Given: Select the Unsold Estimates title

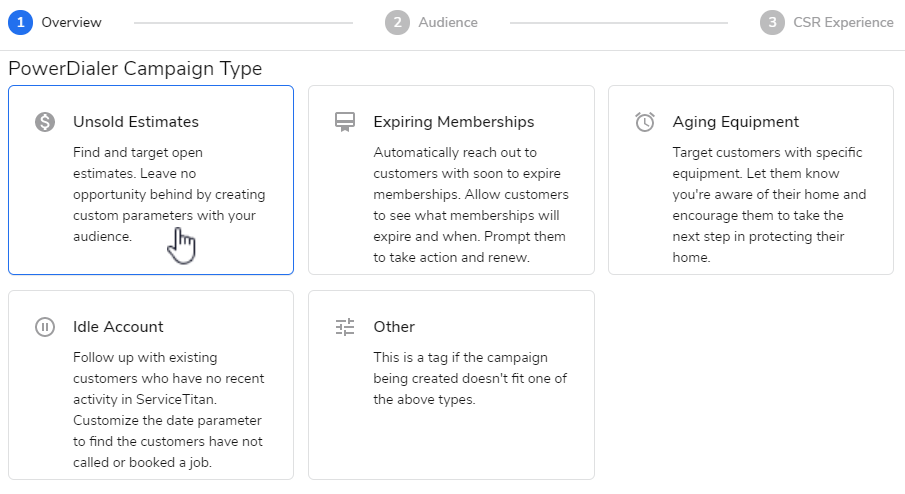Looking at the screenshot, I should point(136,122).
